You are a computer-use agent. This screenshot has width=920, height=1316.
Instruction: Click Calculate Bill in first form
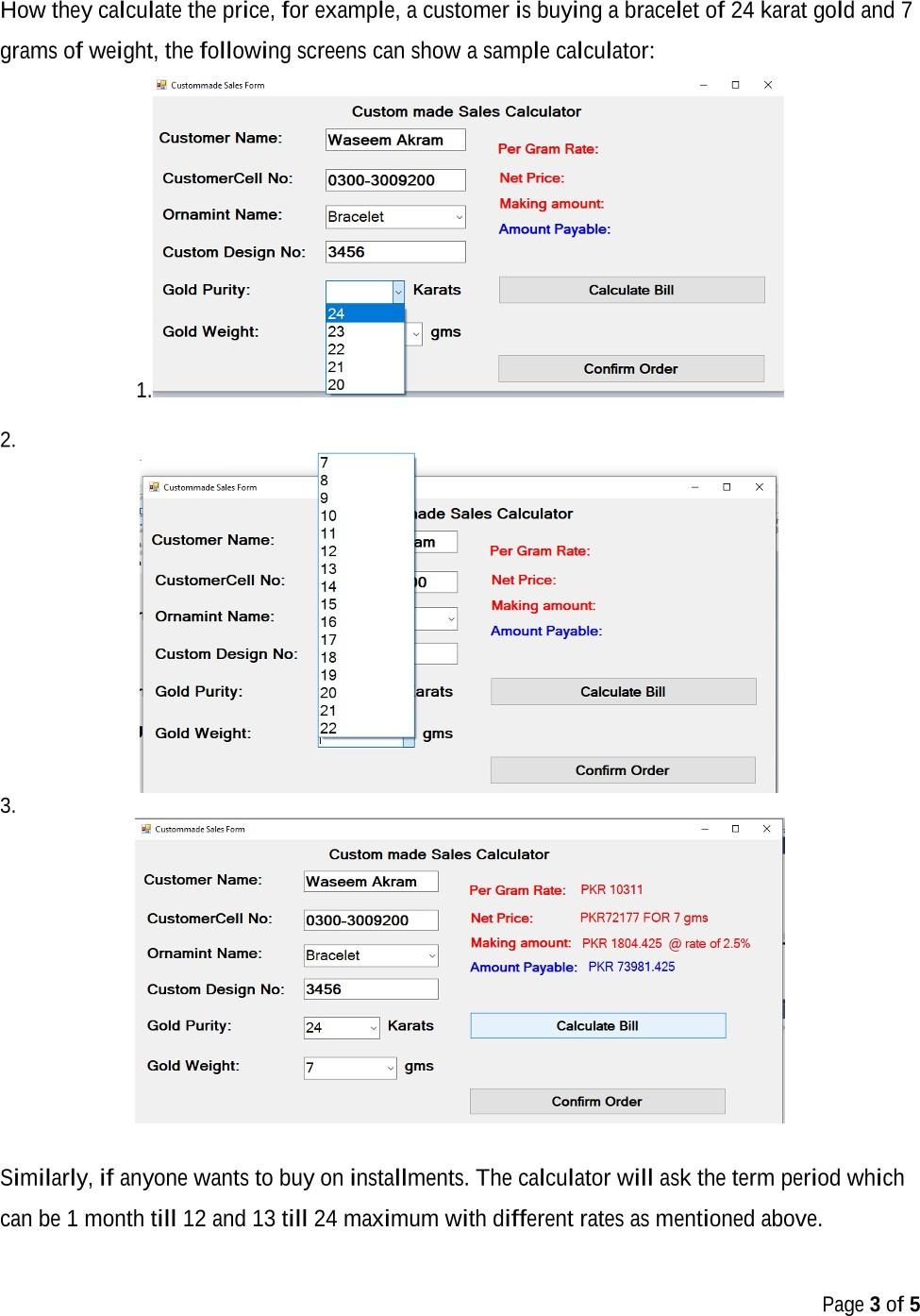click(631, 290)
